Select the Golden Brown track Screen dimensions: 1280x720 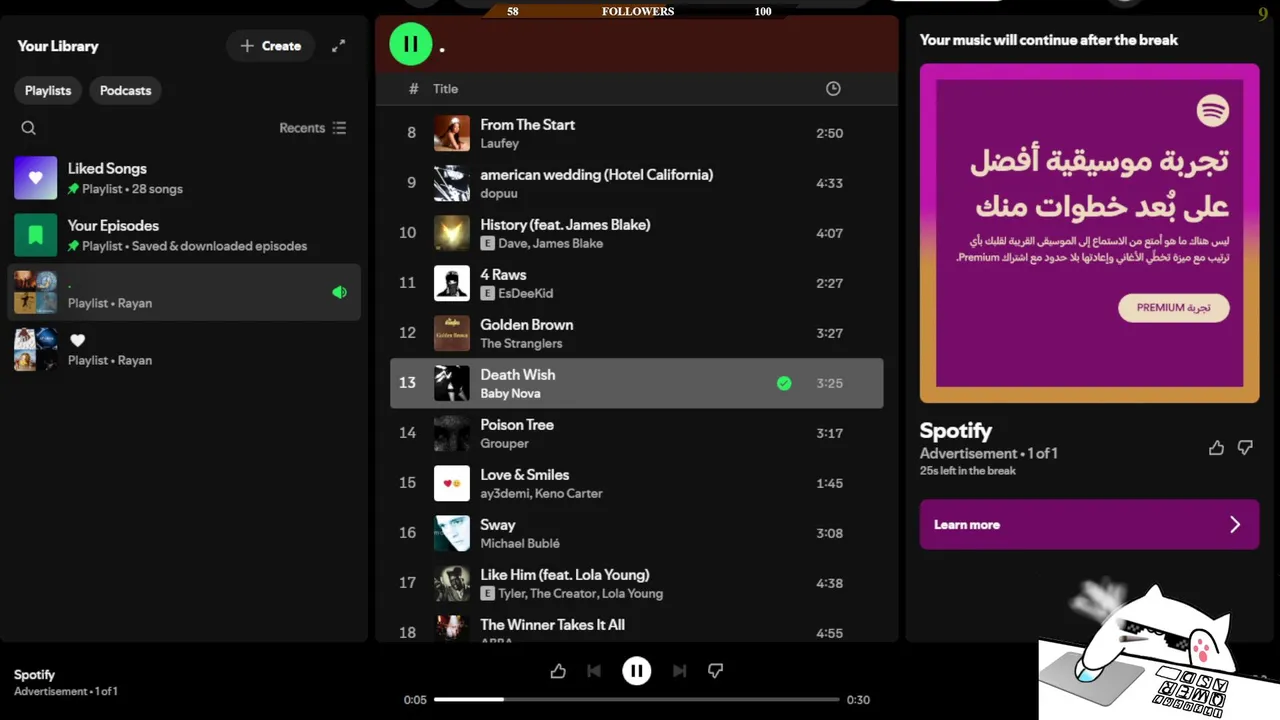[x=526, y=325]
